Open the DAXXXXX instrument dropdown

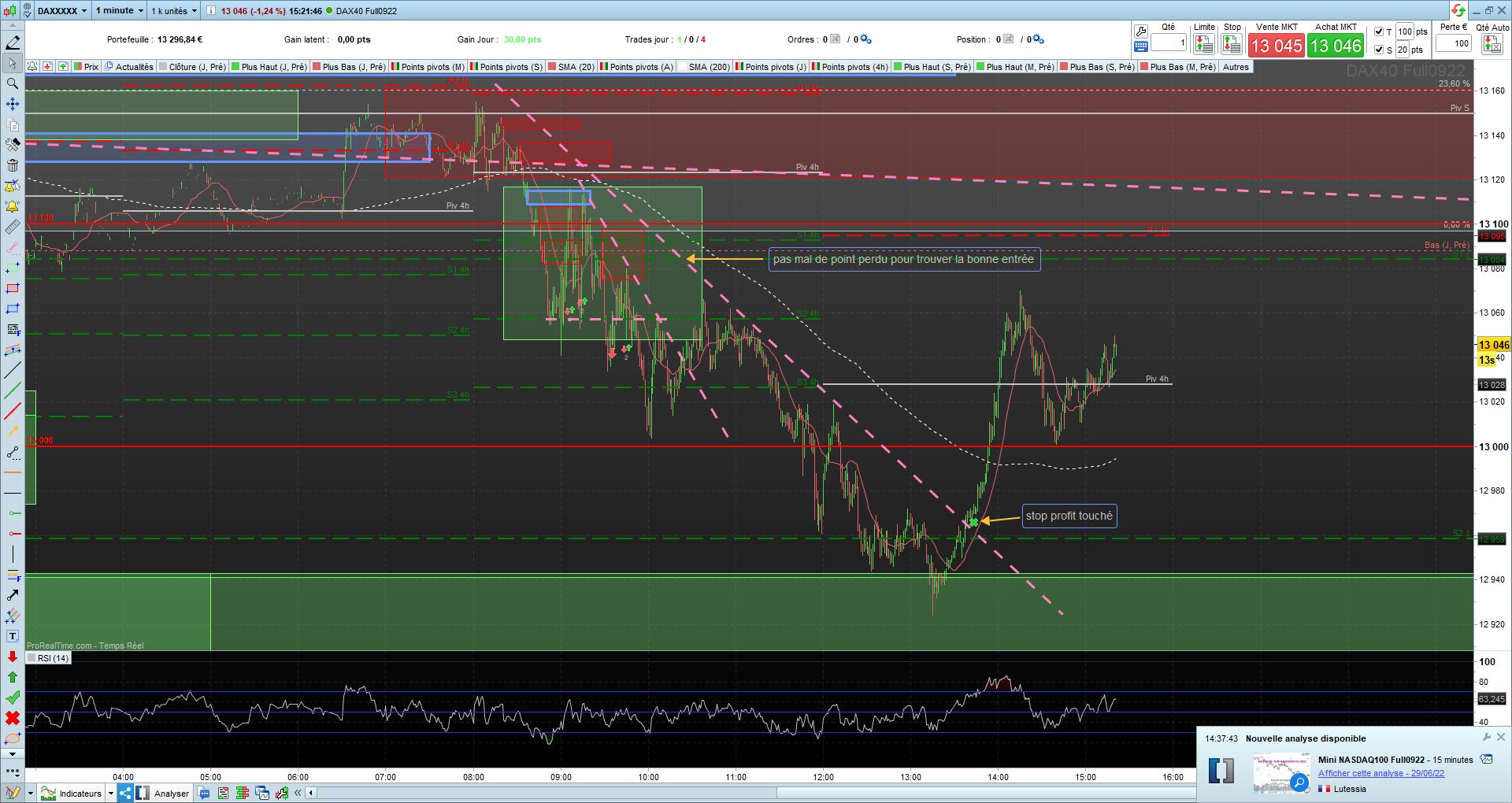(x=61, y=11)
